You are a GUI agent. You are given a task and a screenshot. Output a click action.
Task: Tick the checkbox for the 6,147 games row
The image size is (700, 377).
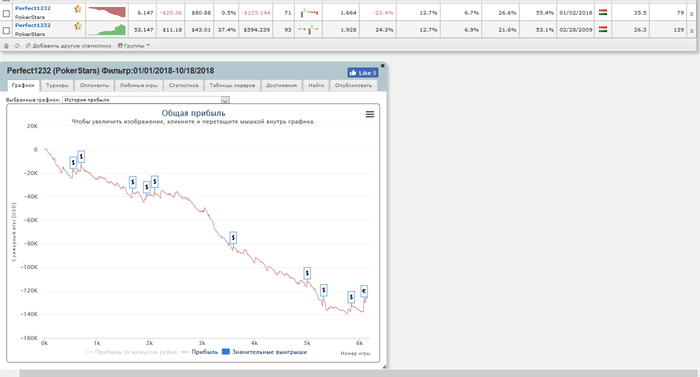pos(6,13)
